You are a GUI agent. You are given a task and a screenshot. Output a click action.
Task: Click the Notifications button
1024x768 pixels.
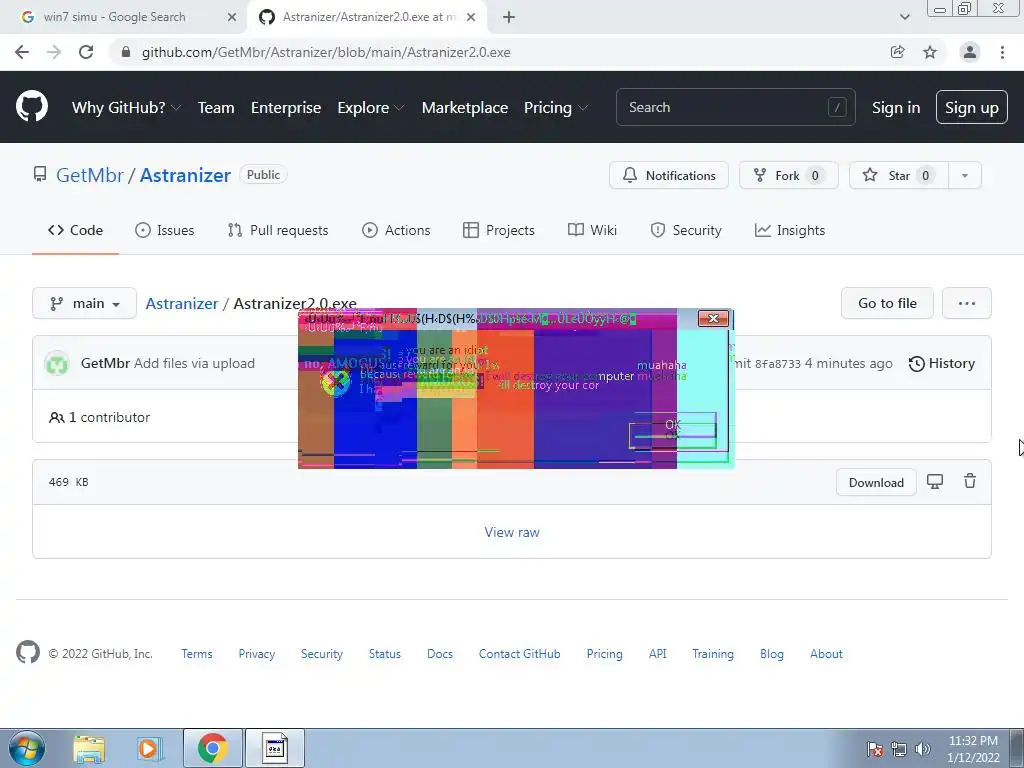coord(669,175)
